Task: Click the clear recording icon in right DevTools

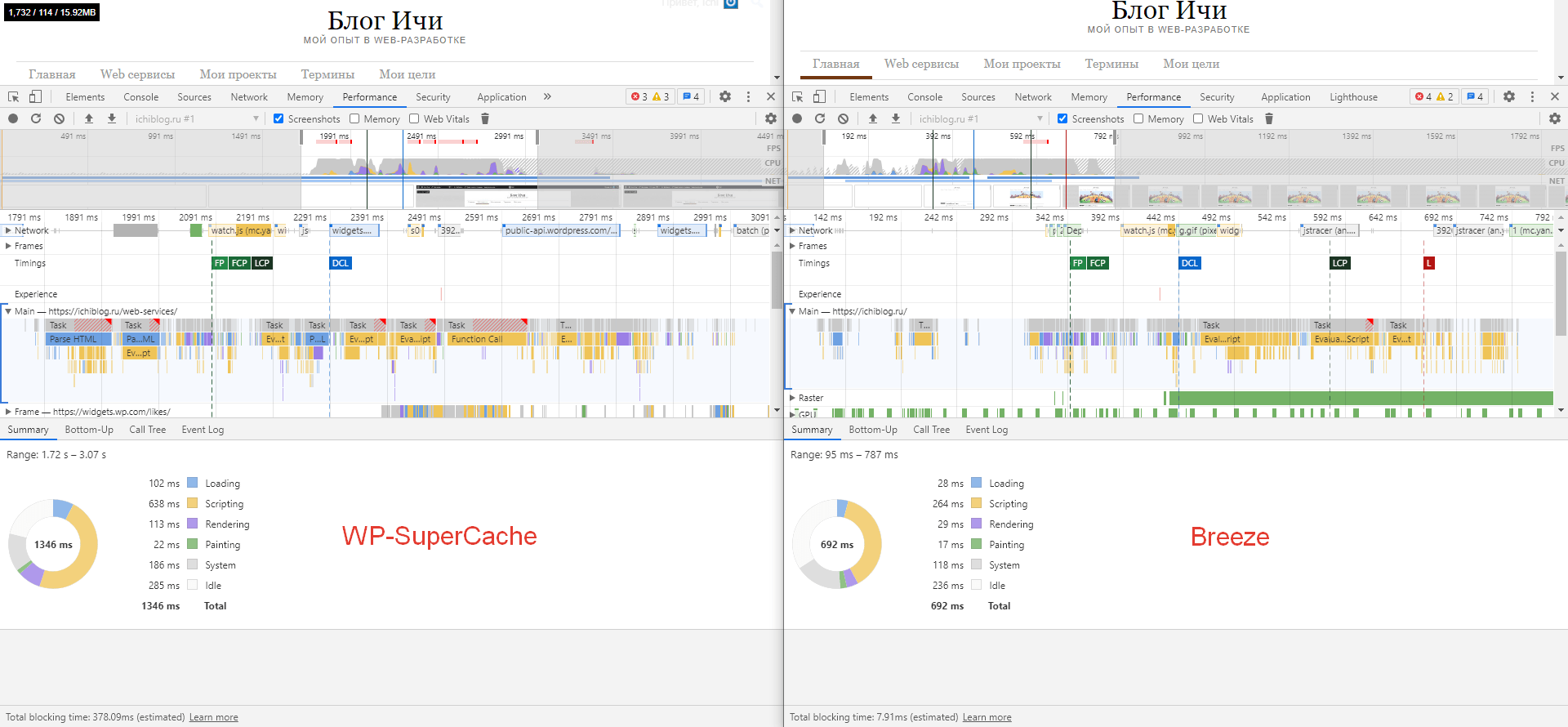Action: pyautogui.click(x=843, y=118)
